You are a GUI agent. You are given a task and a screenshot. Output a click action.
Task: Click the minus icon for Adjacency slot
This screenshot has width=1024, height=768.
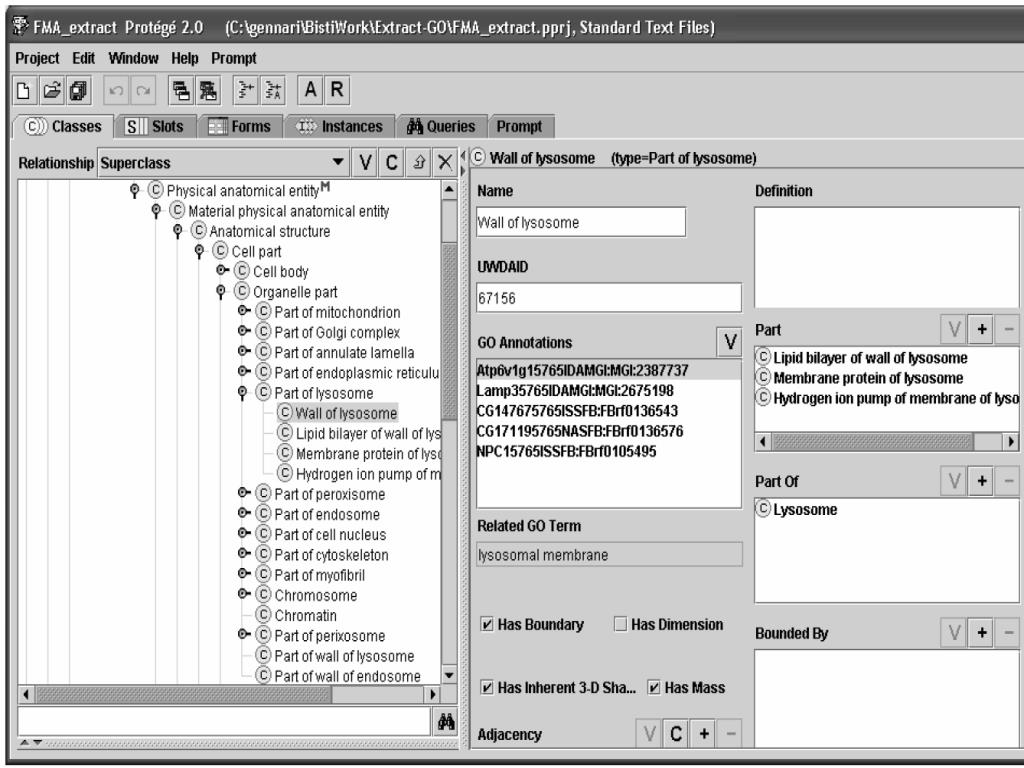click(730, 733)
